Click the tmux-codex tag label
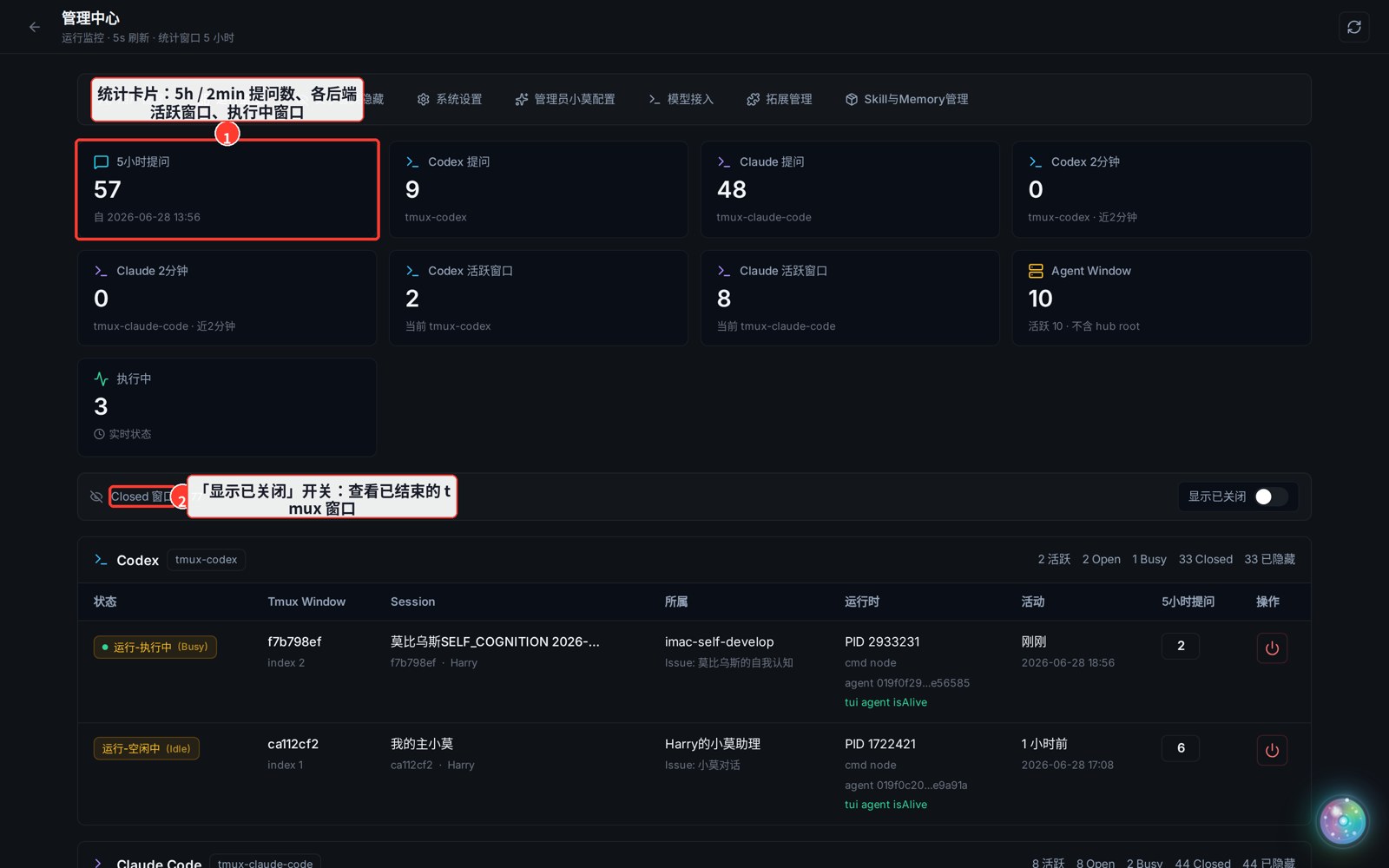1389x868 pixels. [x=206, y=560]
